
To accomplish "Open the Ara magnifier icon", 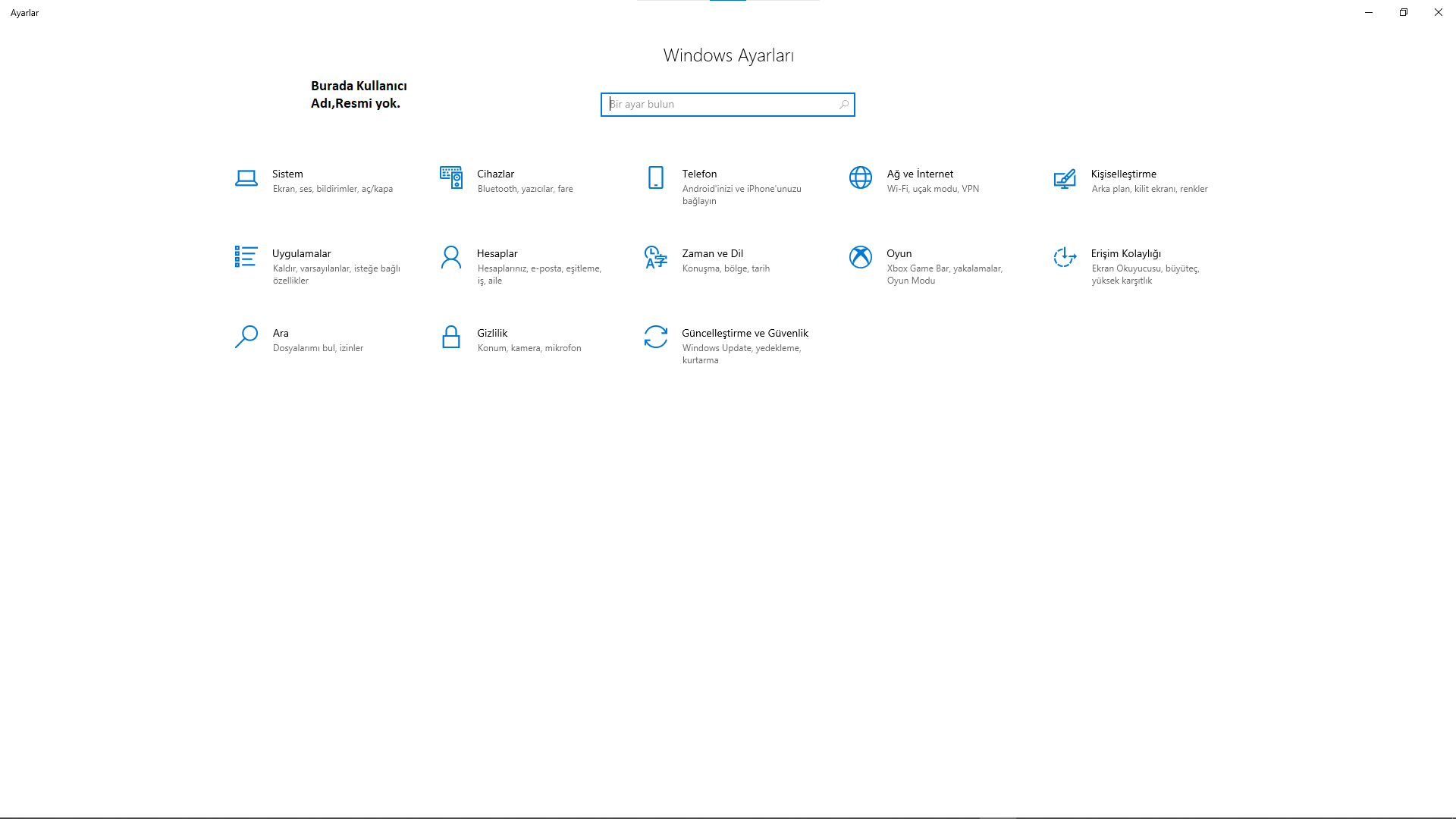I will pos(246,337).
